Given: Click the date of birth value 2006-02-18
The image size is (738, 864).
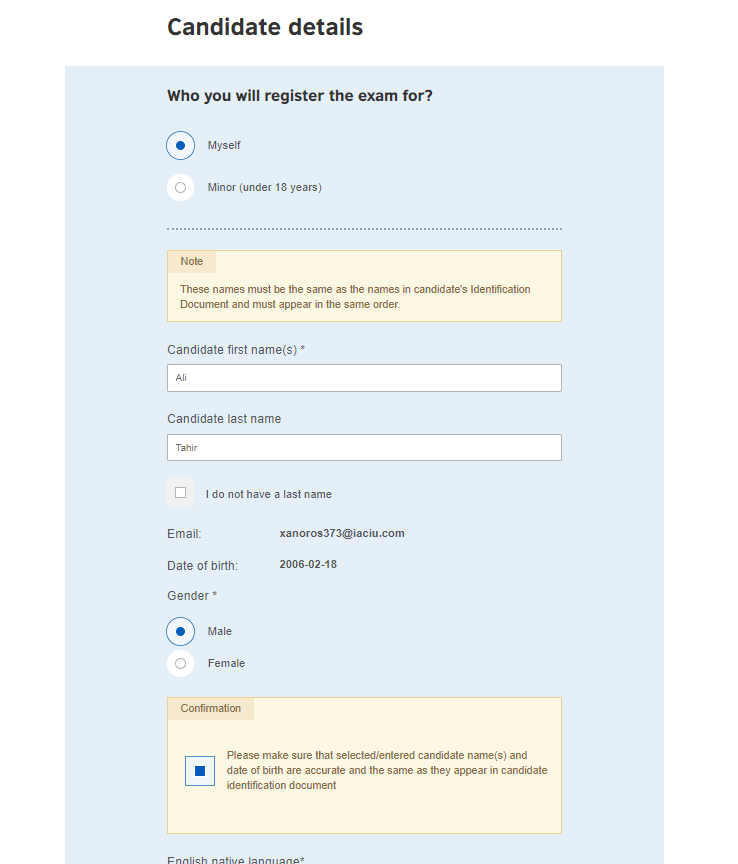Looking at the screenshot, I should click(308, 565).
